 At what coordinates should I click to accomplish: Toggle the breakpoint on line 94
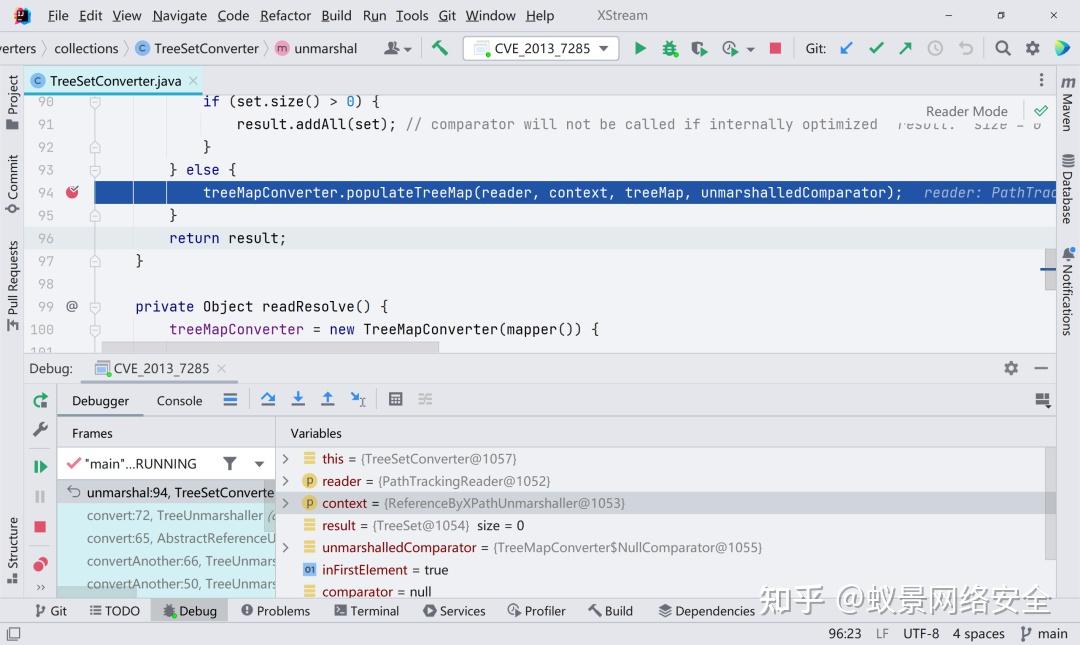click(71, 191)
